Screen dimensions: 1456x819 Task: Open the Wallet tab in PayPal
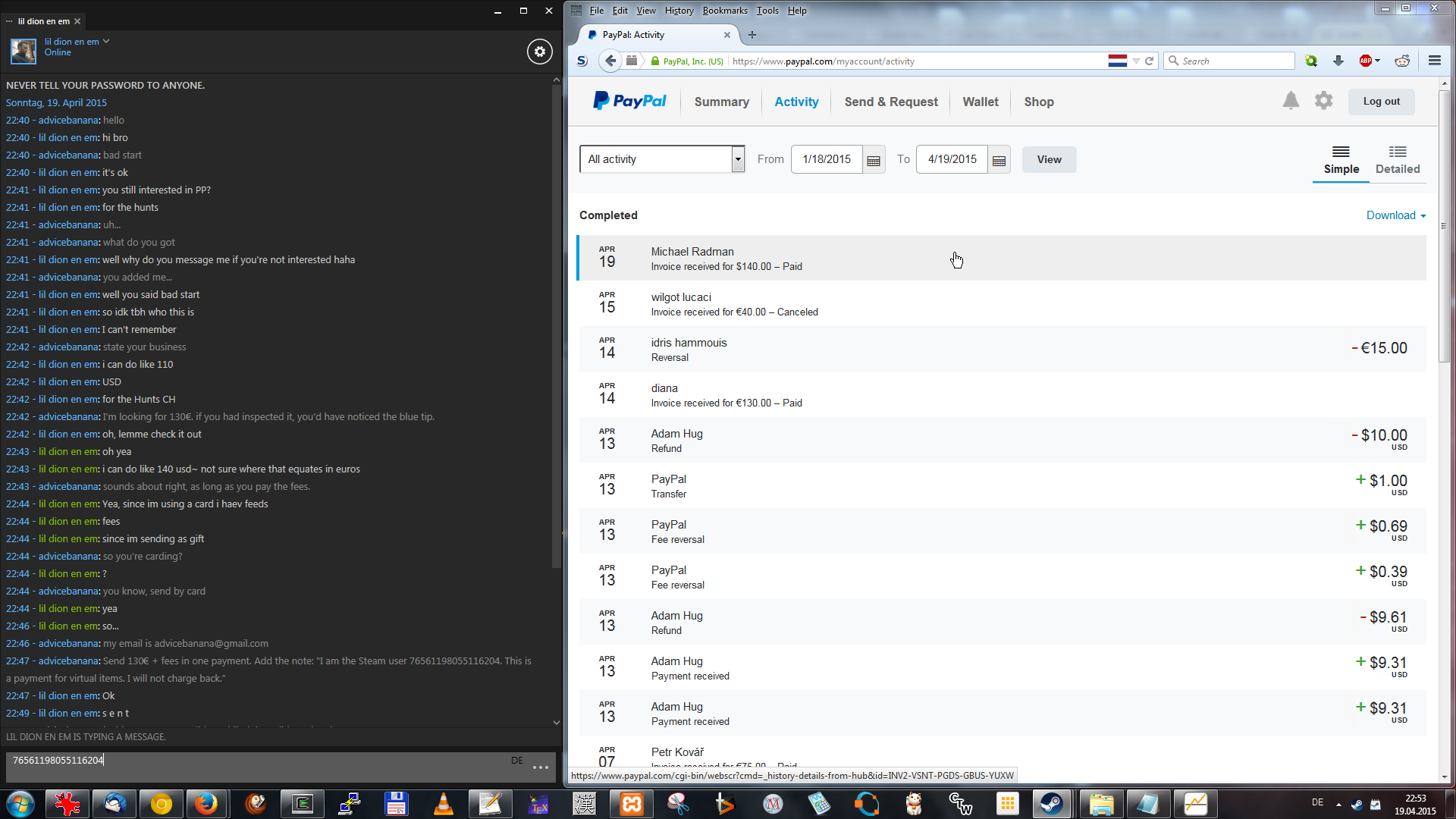pyautogui.click(x=980, y=102)
